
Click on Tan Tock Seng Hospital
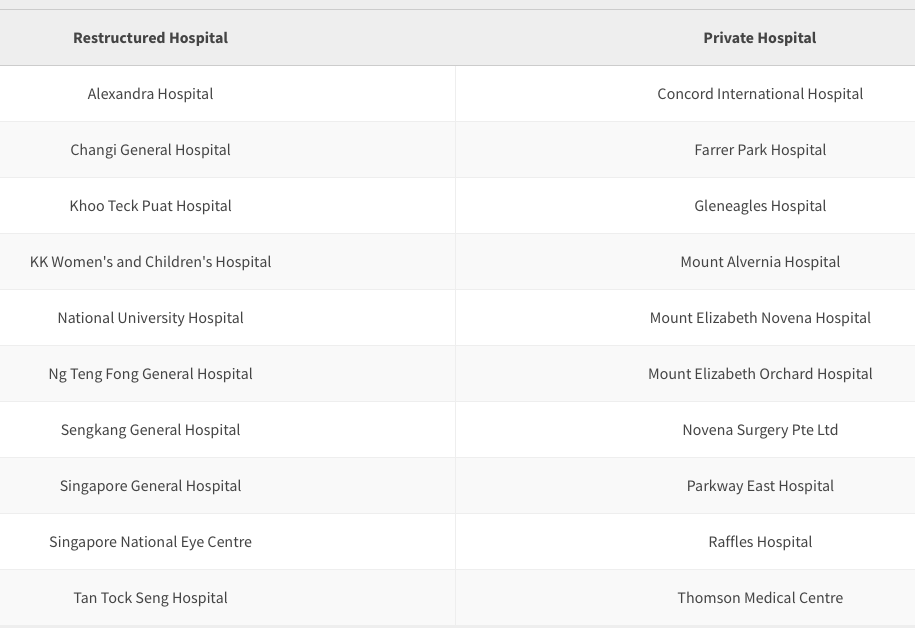tap(151, 598)
